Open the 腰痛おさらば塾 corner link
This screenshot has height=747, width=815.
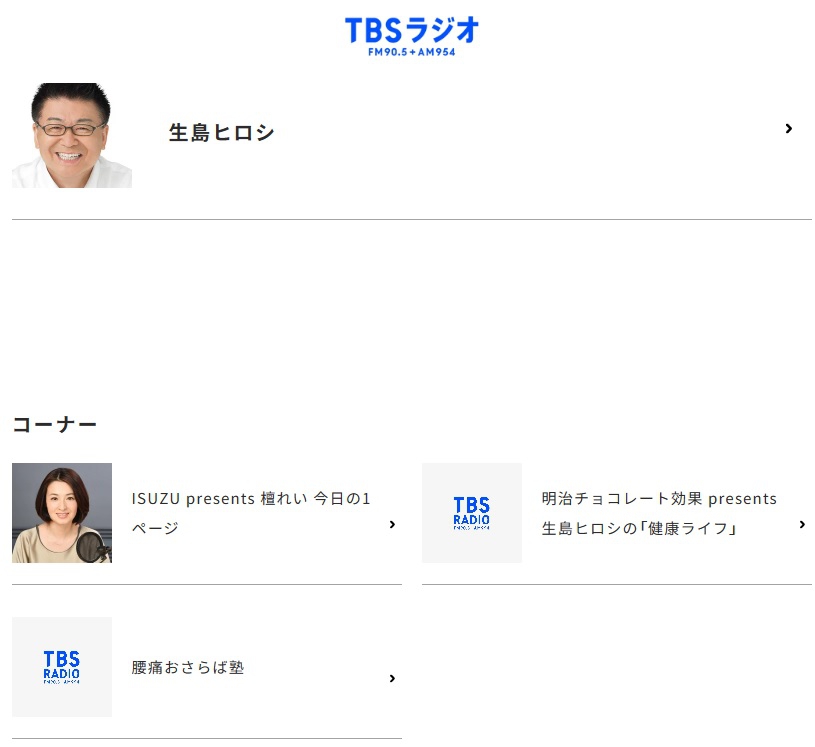pyautogui.click(x=188, y=667)
